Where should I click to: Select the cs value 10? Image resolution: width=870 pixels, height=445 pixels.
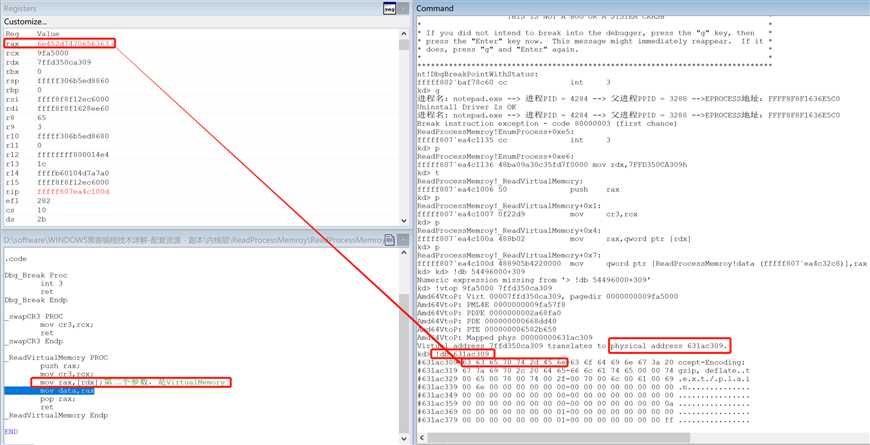click(x=42, y=210)
